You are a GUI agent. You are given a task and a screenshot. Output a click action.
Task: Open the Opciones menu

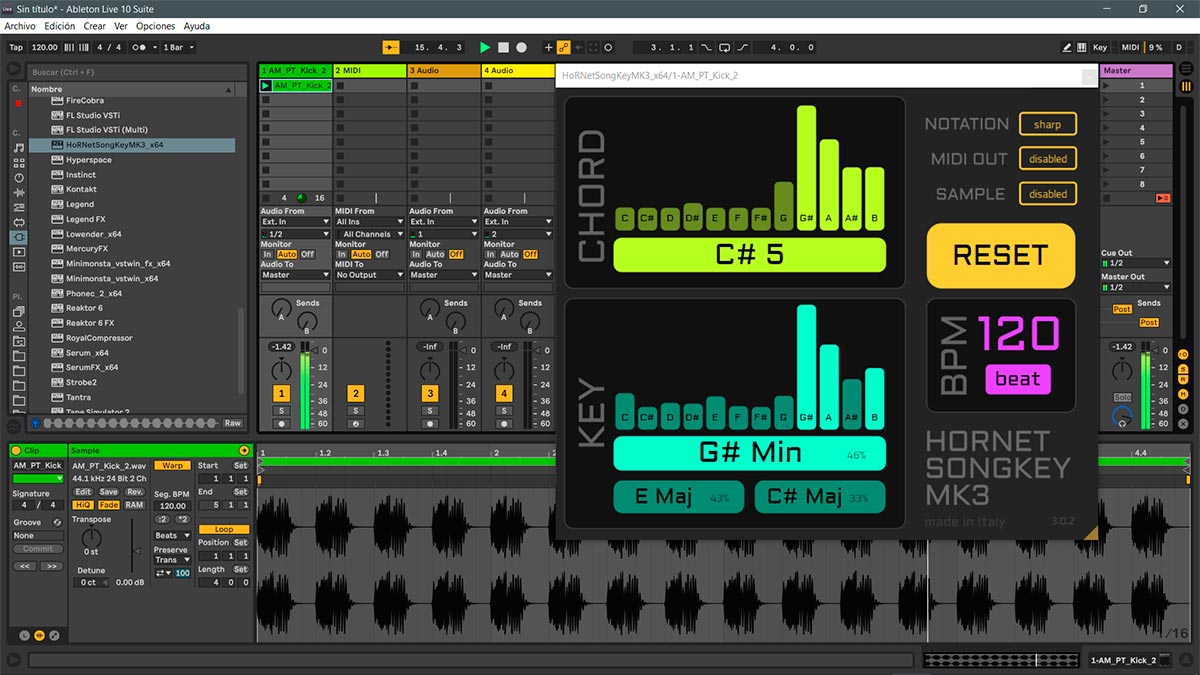(155, 26)
